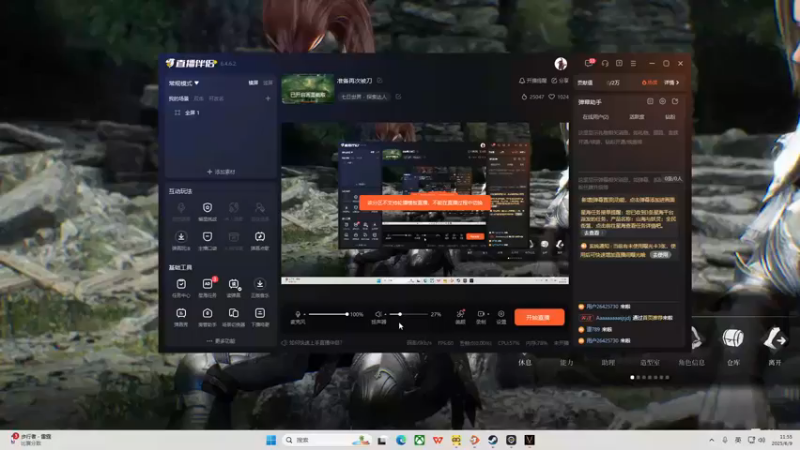
Task: Open 场景切换器 scene switcher icon
Action: pyautogui.click(x=234, y=313)
